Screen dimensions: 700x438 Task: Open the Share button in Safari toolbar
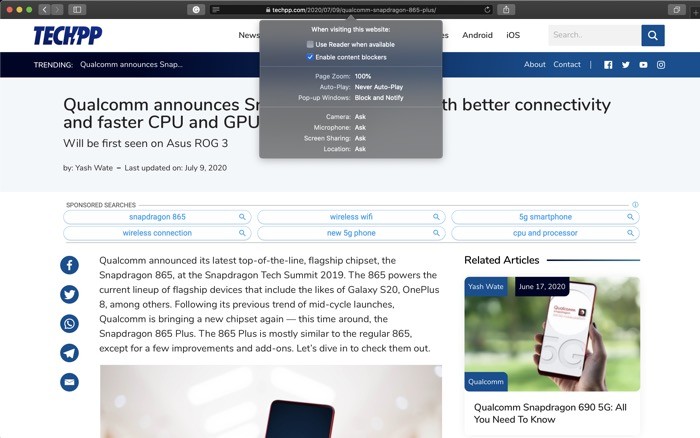(506, 9)
